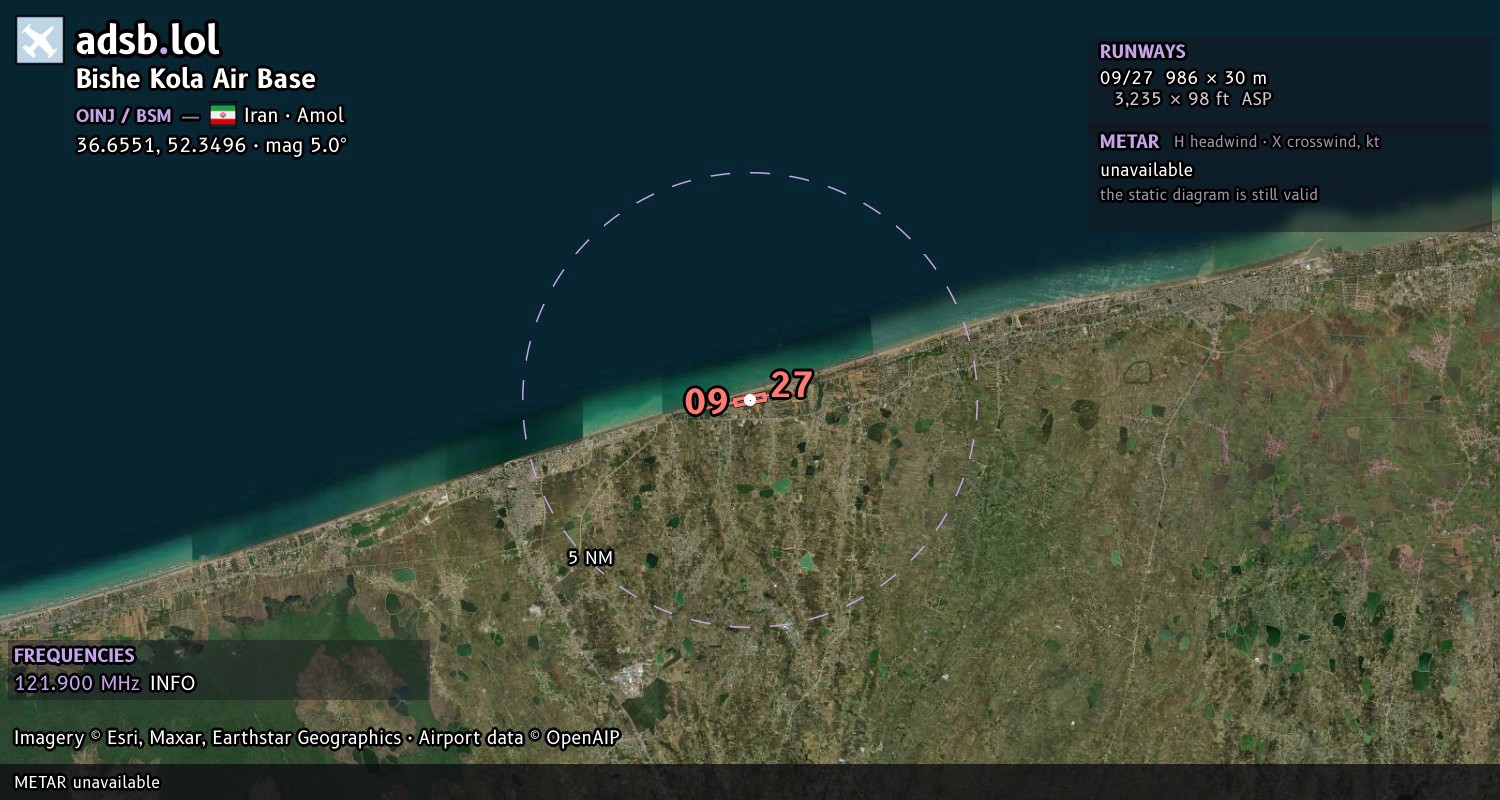Click the Esri, Maxar imagery attribution

[207, 738]
